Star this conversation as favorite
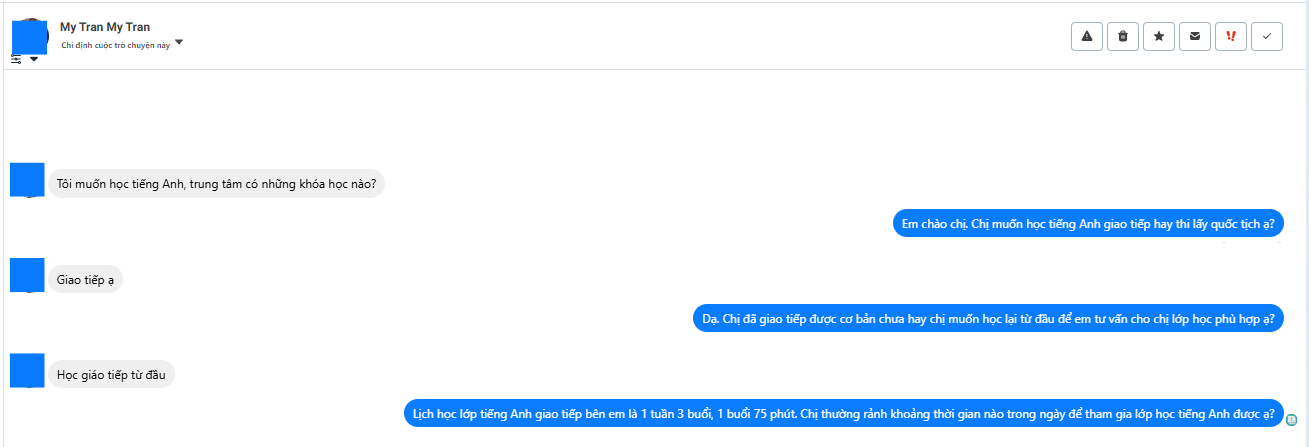Screen dimensions: 1309x447 (1158, 36)
